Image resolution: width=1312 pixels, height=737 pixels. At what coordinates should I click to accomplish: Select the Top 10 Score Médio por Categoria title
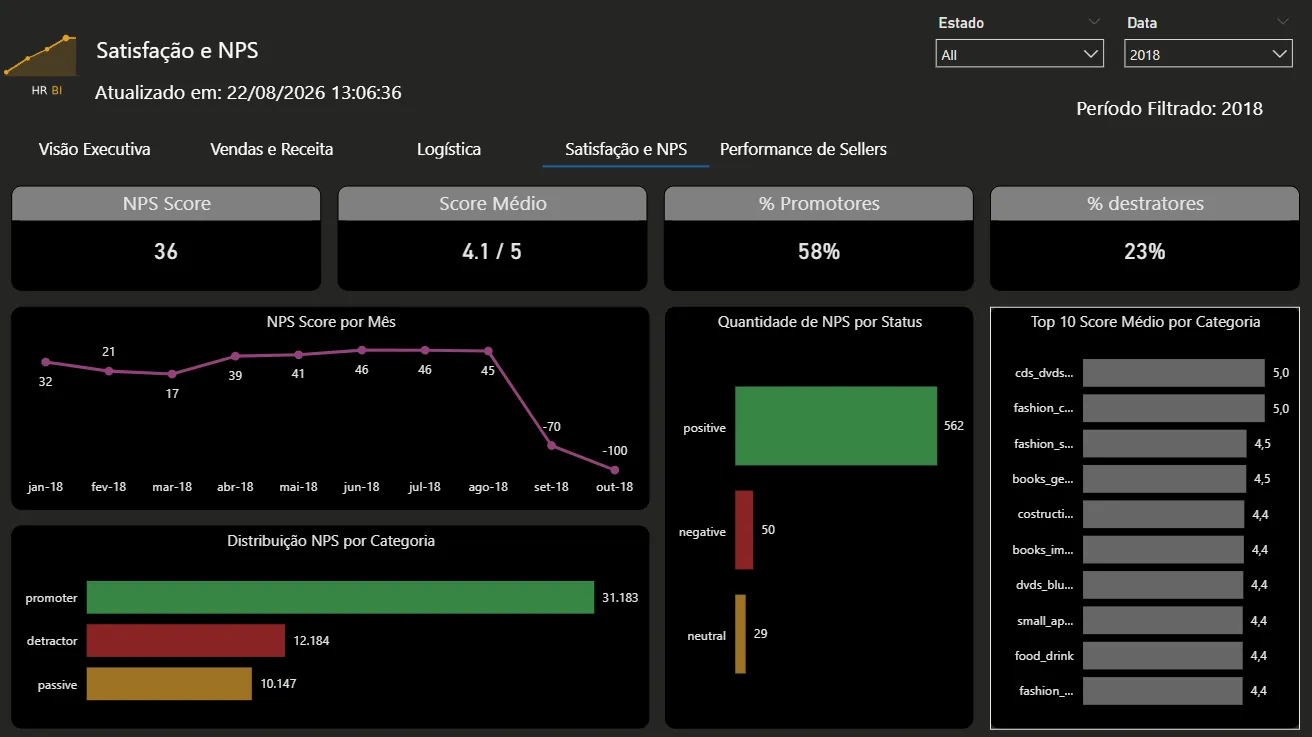click(x=1145, y=322)
